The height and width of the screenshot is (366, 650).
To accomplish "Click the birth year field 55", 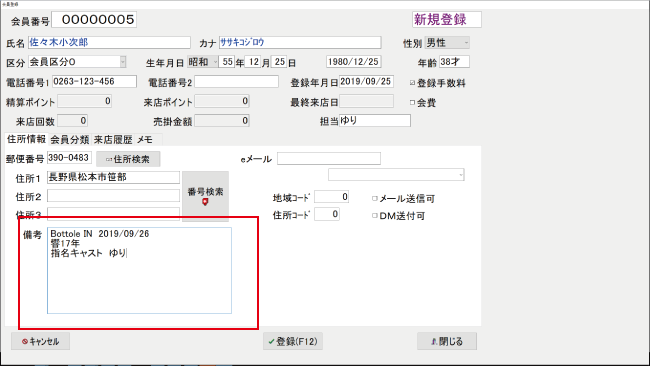I will 227,62.
